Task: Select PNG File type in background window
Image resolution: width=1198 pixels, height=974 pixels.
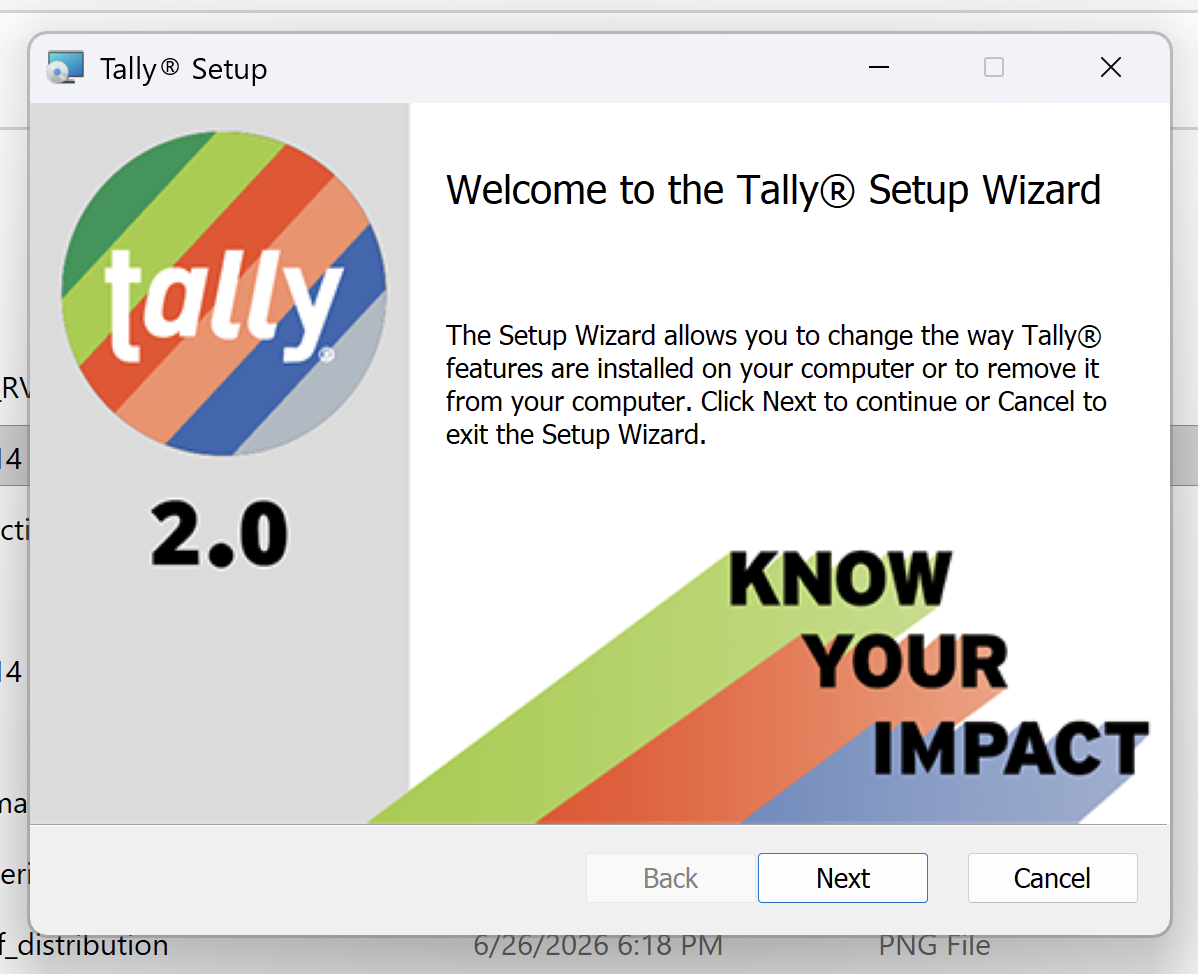Action: pyautogui.click(x=934, y=947)
